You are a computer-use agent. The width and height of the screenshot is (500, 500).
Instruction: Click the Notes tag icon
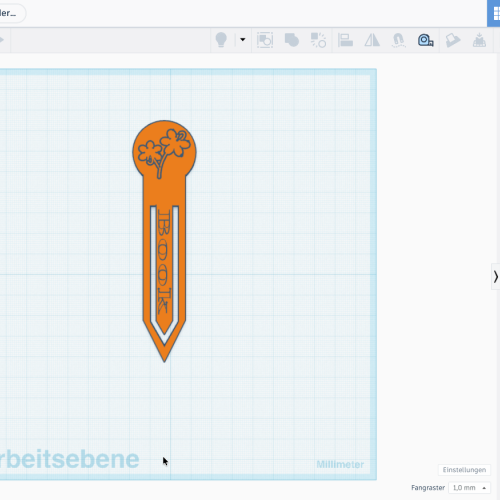pyautogui.click(x=453, y=40)
